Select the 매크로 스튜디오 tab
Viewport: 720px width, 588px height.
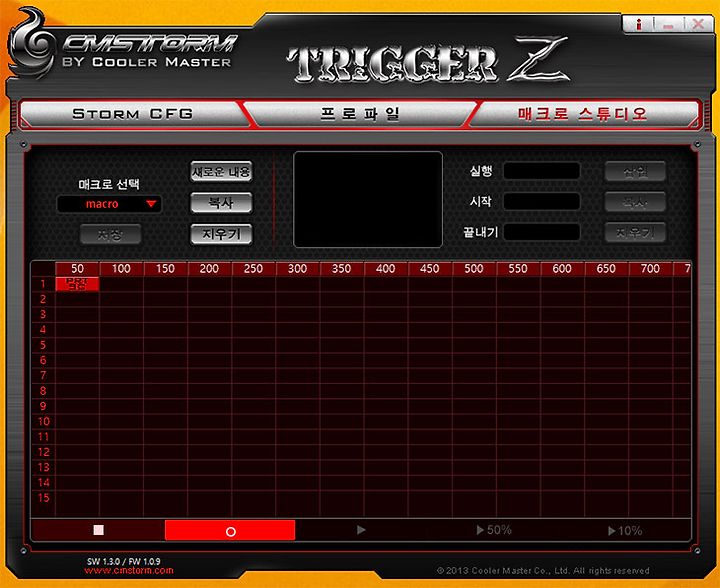[x=583, y=114]
